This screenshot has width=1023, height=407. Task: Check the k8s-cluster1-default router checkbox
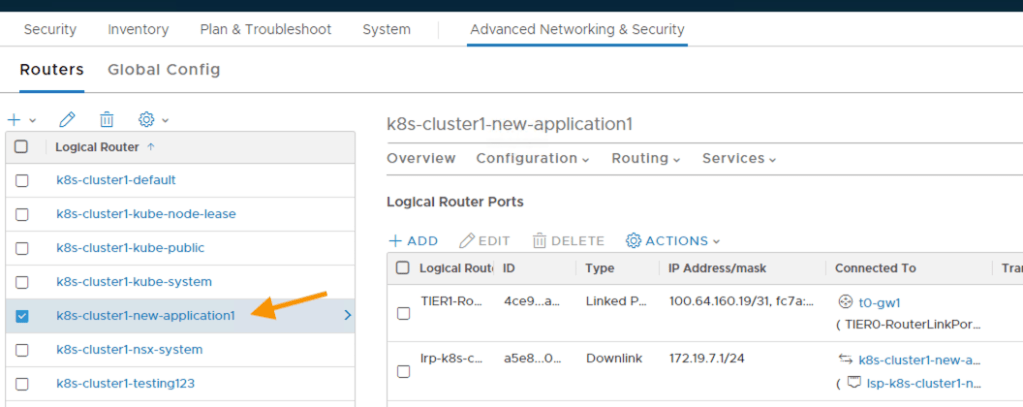click(22, 181)
